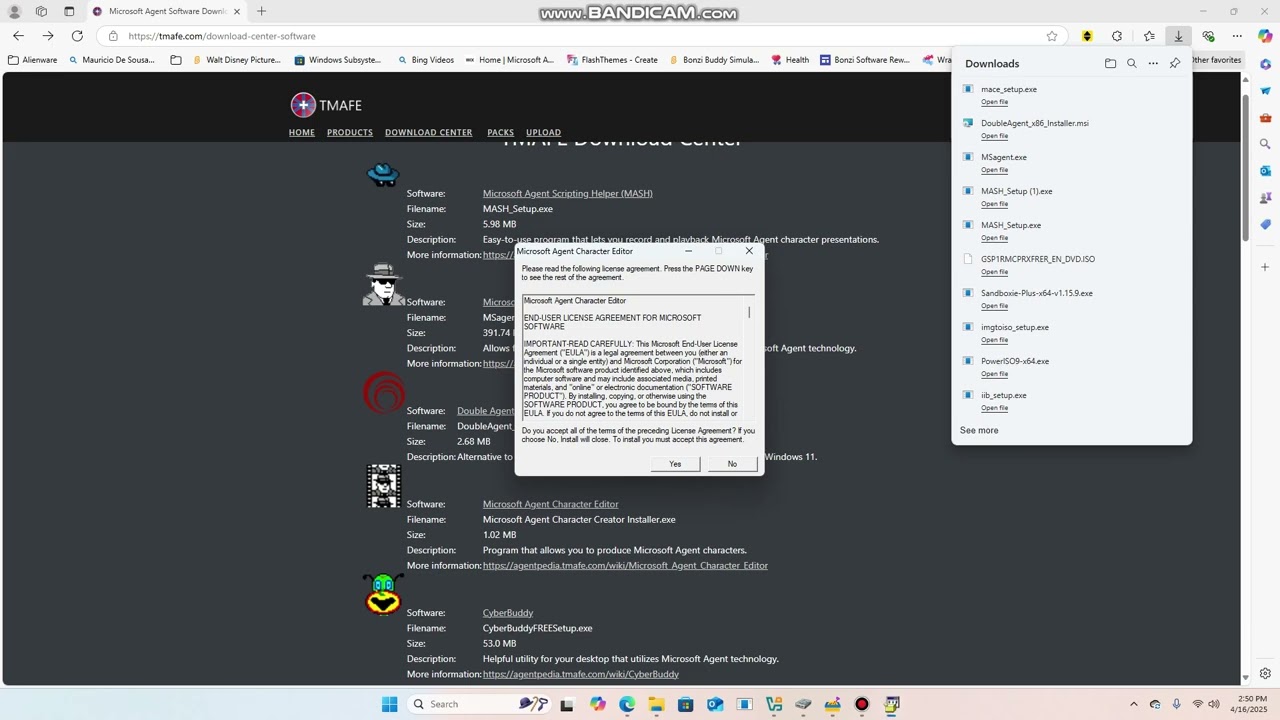Open PACKS in the TMAFE navigation

point(500,132)
